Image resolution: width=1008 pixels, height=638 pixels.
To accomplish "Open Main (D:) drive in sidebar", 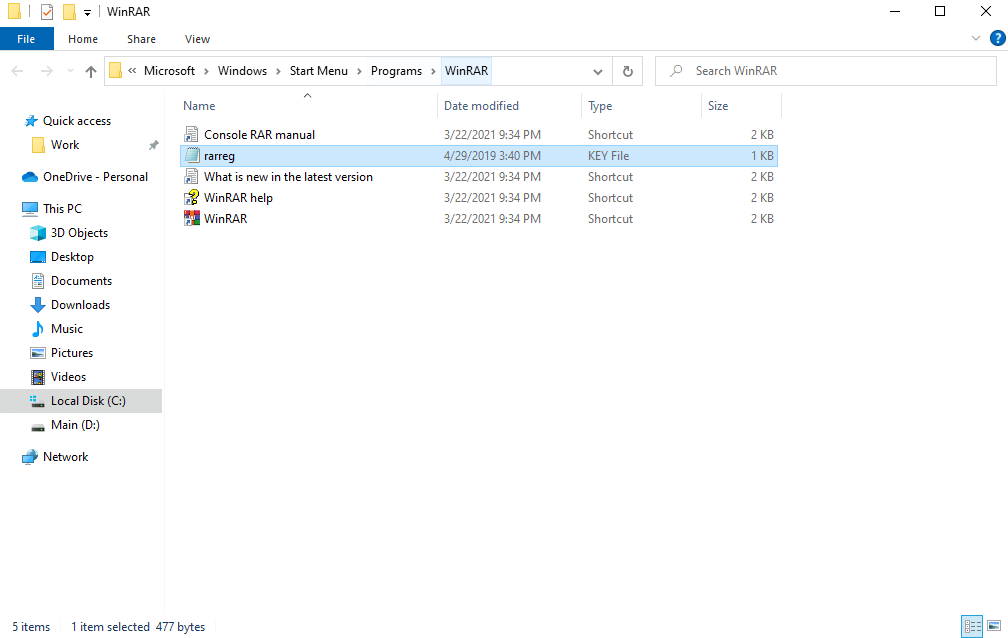I will point(75,425).
